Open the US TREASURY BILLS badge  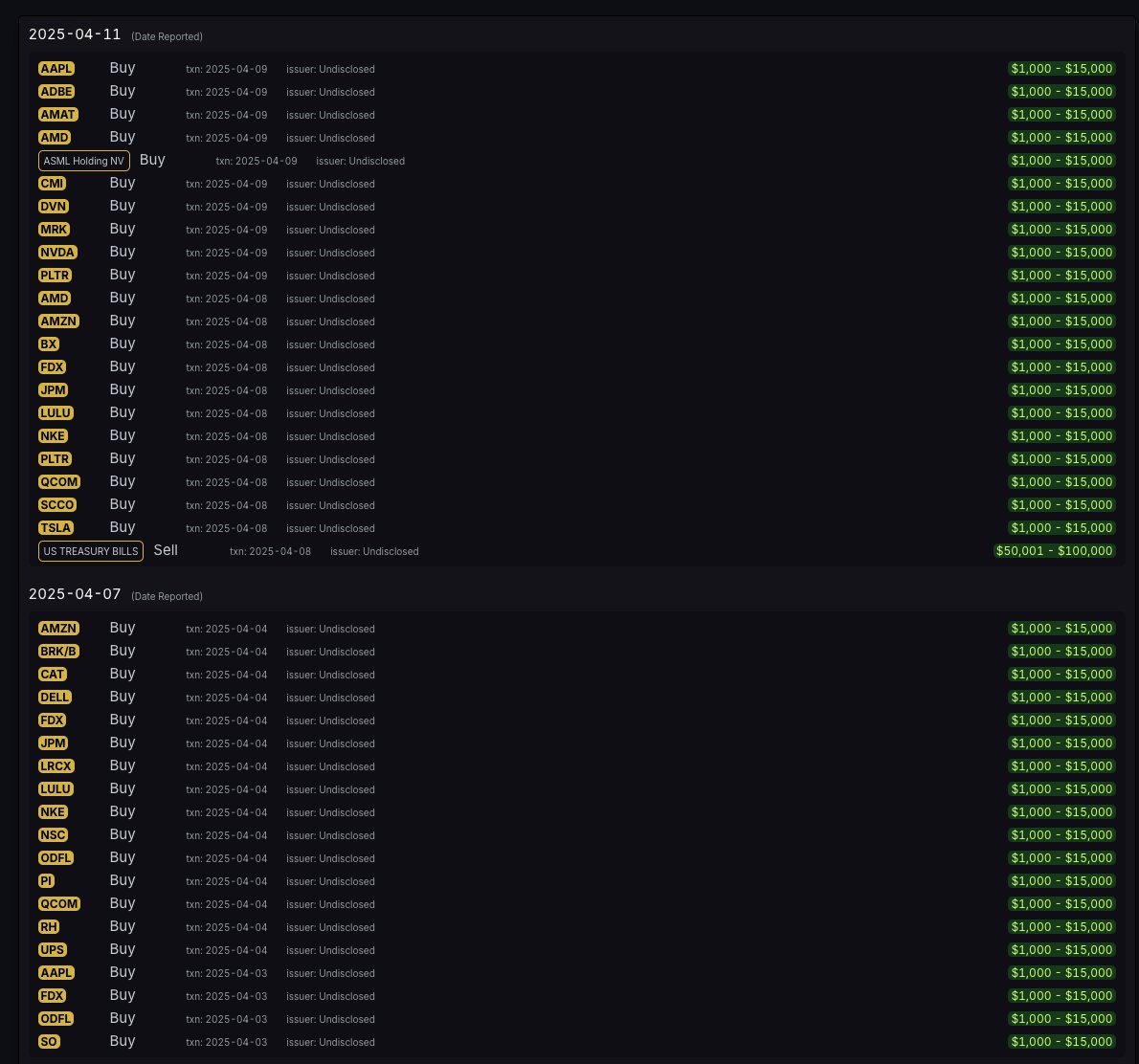(91, 551)
